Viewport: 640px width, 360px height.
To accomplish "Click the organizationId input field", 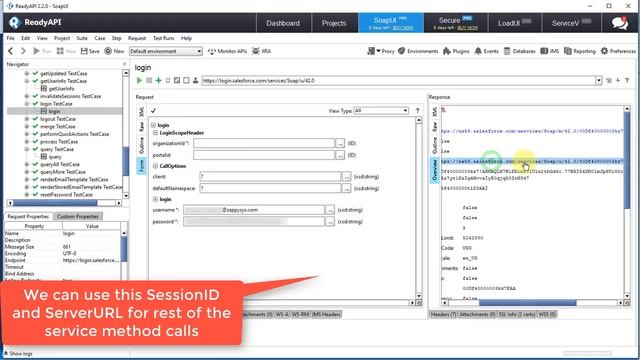I will pyautogui.click(x=264, y=143).
